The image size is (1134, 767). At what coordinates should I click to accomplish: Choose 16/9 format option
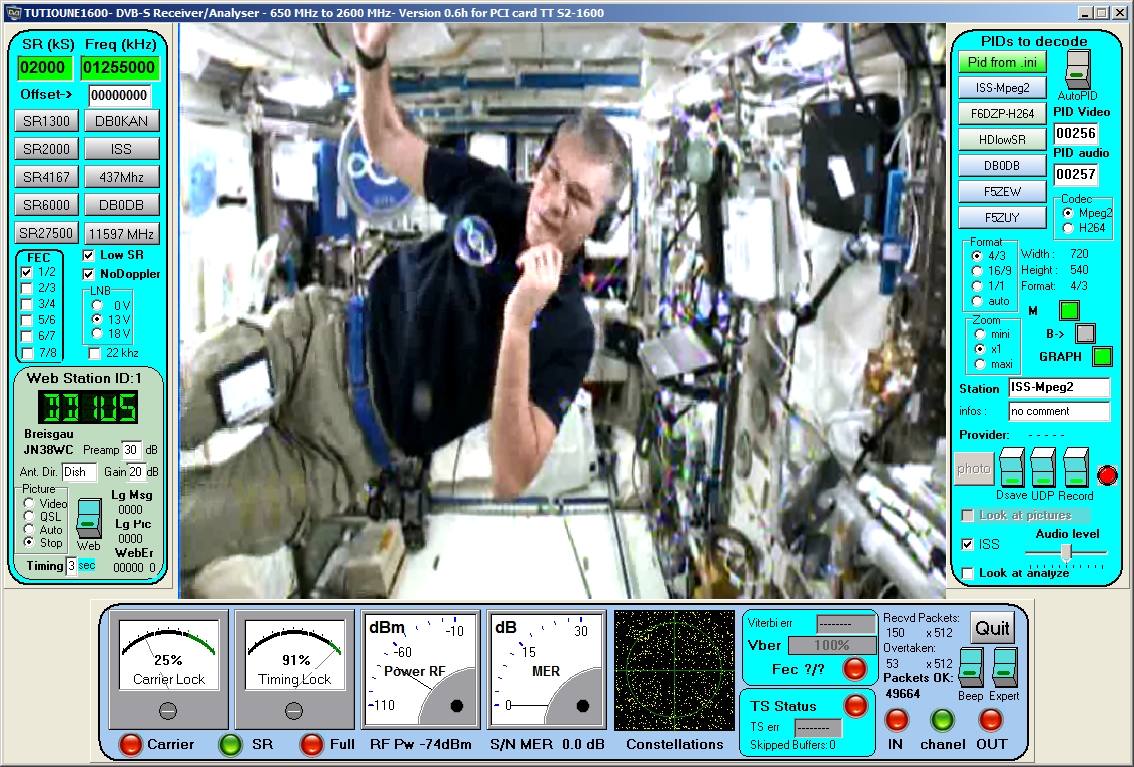coord(977,271)
